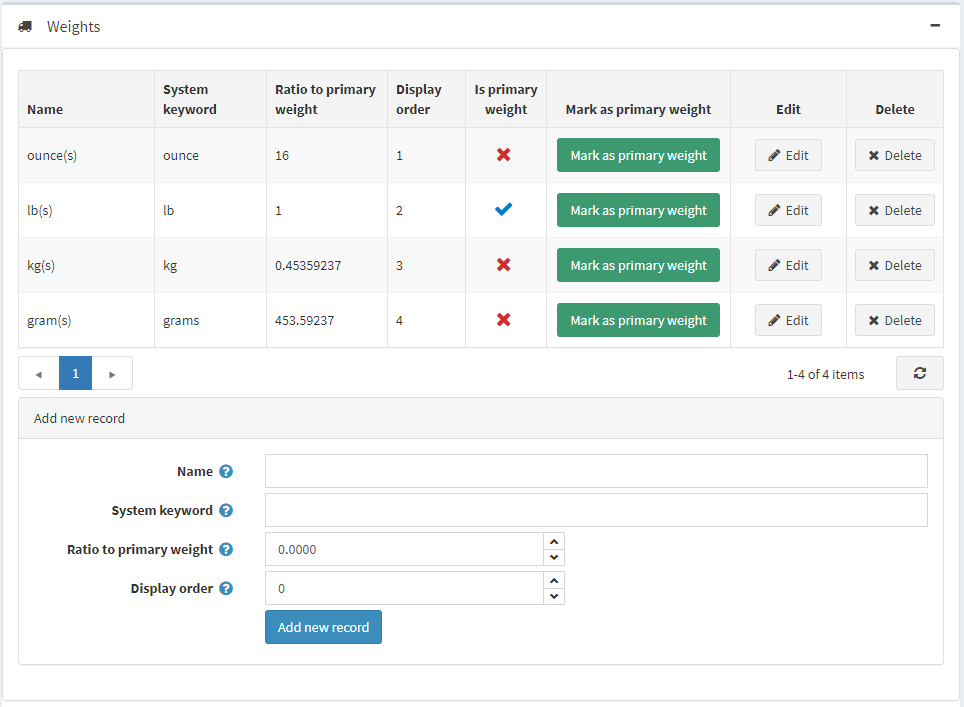
Task: Click the red X status for ounce(s)
Action: tap(504, 155)
